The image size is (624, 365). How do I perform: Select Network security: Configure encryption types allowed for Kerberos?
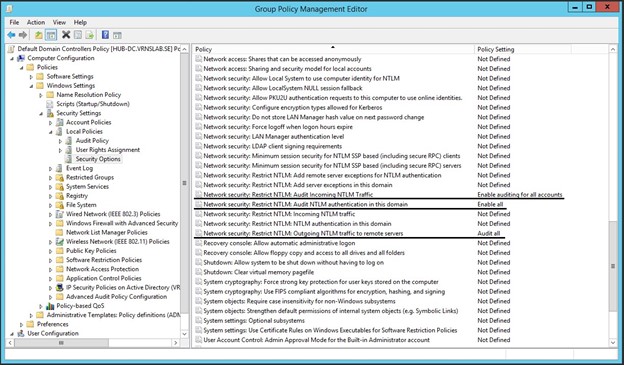pos(292,107)
